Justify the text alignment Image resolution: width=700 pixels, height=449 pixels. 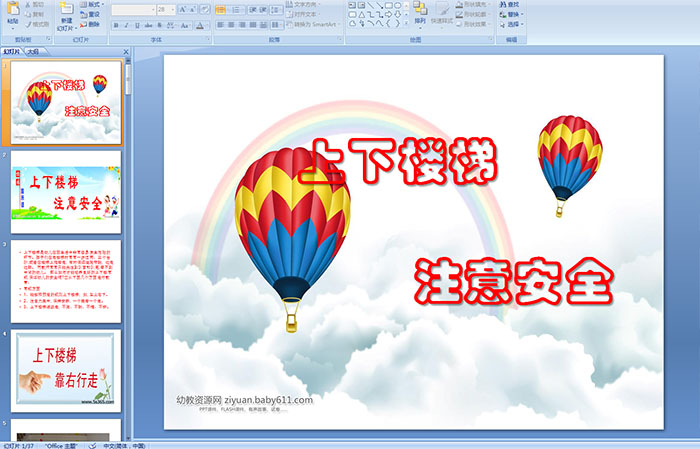pyautogui.click(x=253, y=25)
